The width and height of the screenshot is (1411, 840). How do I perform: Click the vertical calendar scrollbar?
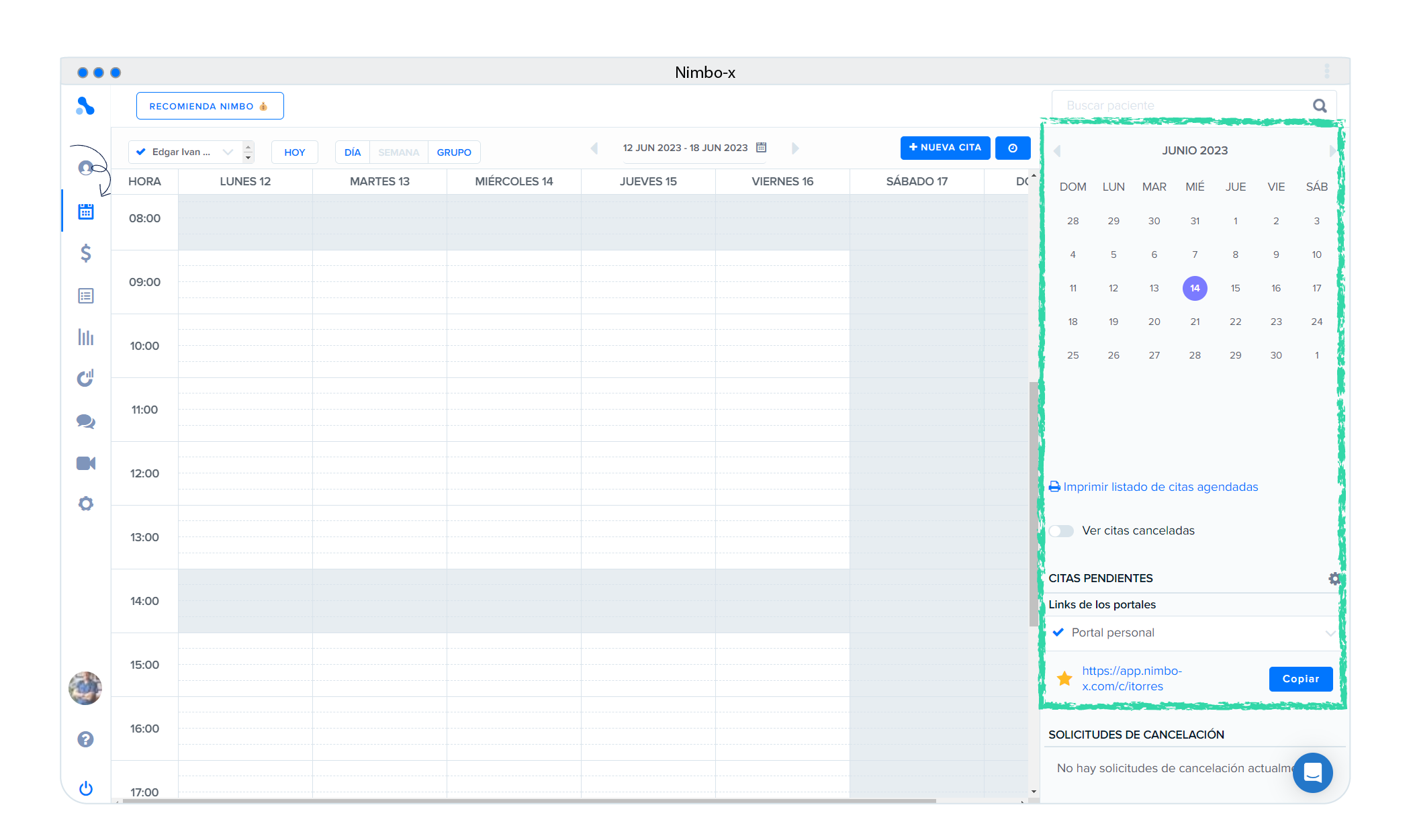pyautogui.click(x=1033, y=504)
